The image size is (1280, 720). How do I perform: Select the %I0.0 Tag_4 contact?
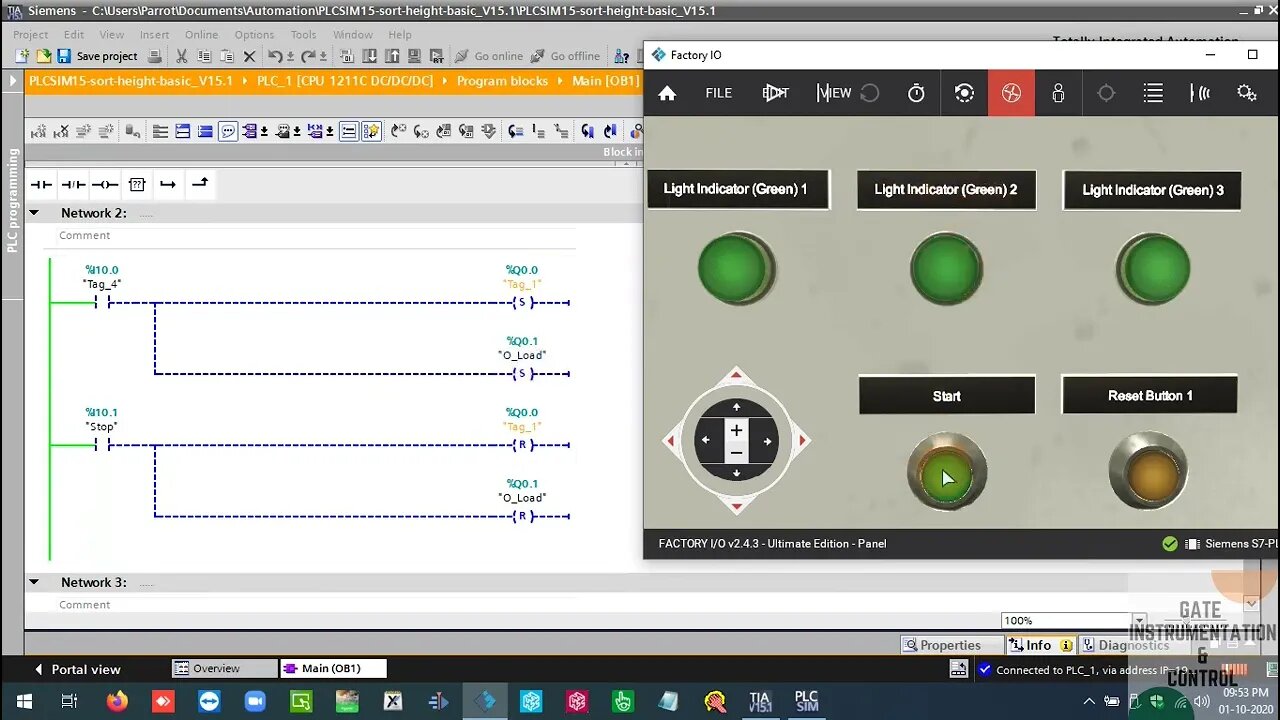click(x=102, y=302)
